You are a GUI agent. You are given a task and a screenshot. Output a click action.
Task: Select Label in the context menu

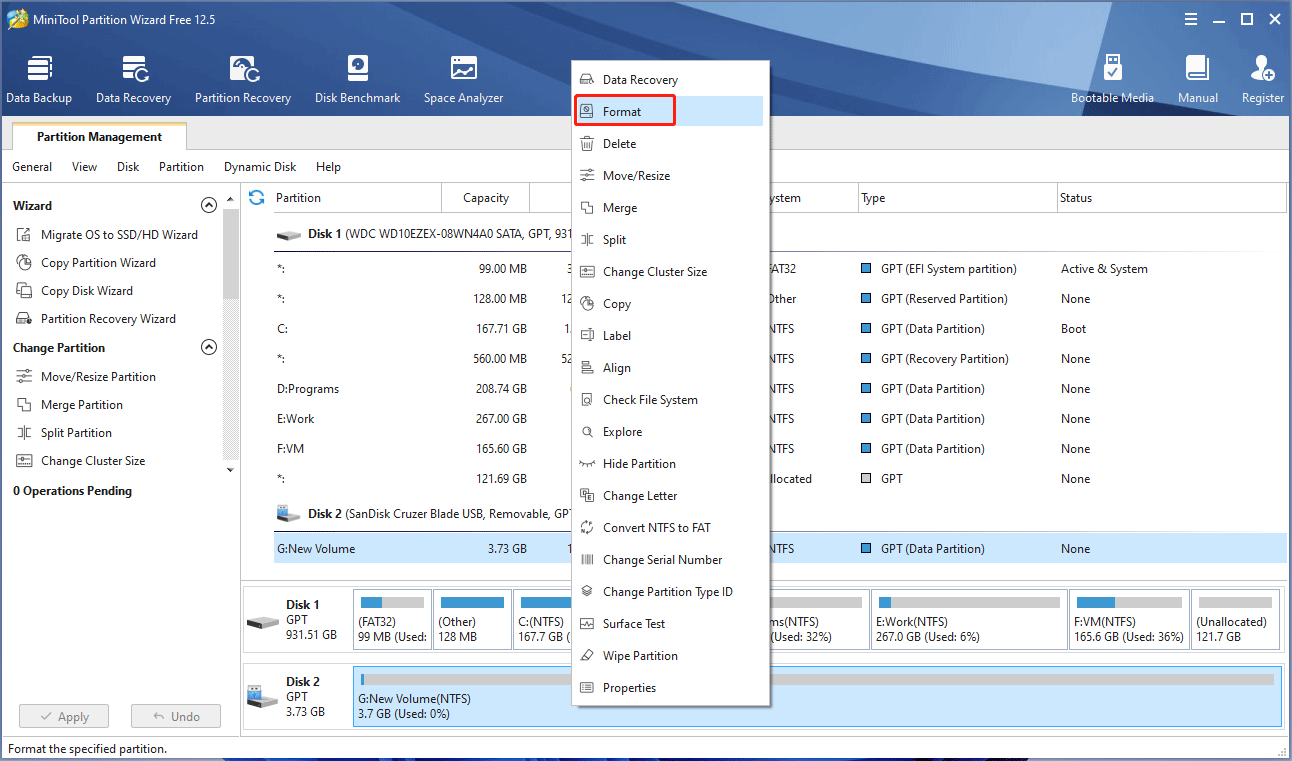(x=670, y=336)
